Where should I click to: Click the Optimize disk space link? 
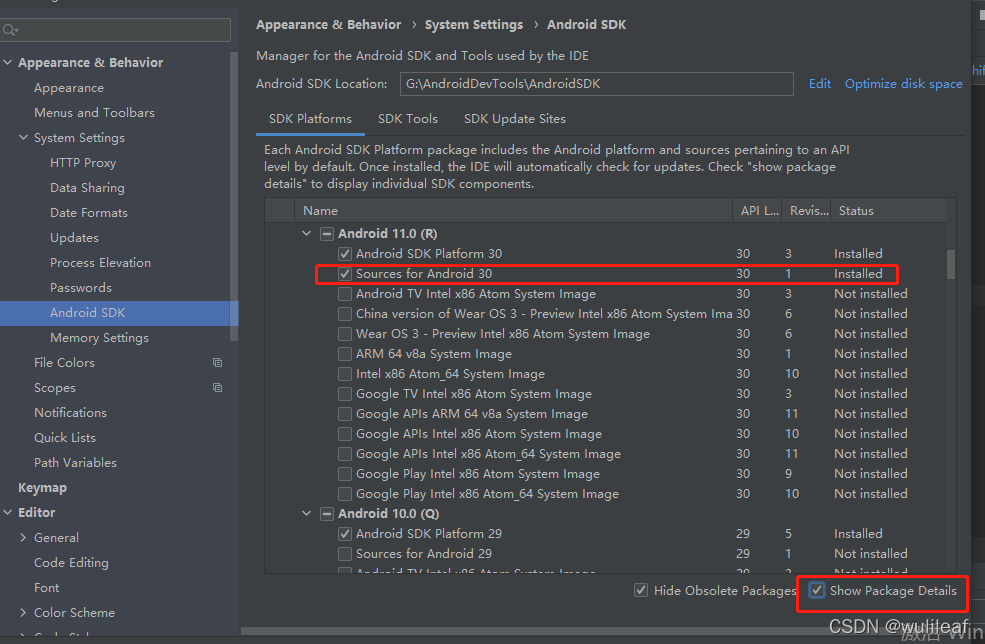[x=903, y=84]
